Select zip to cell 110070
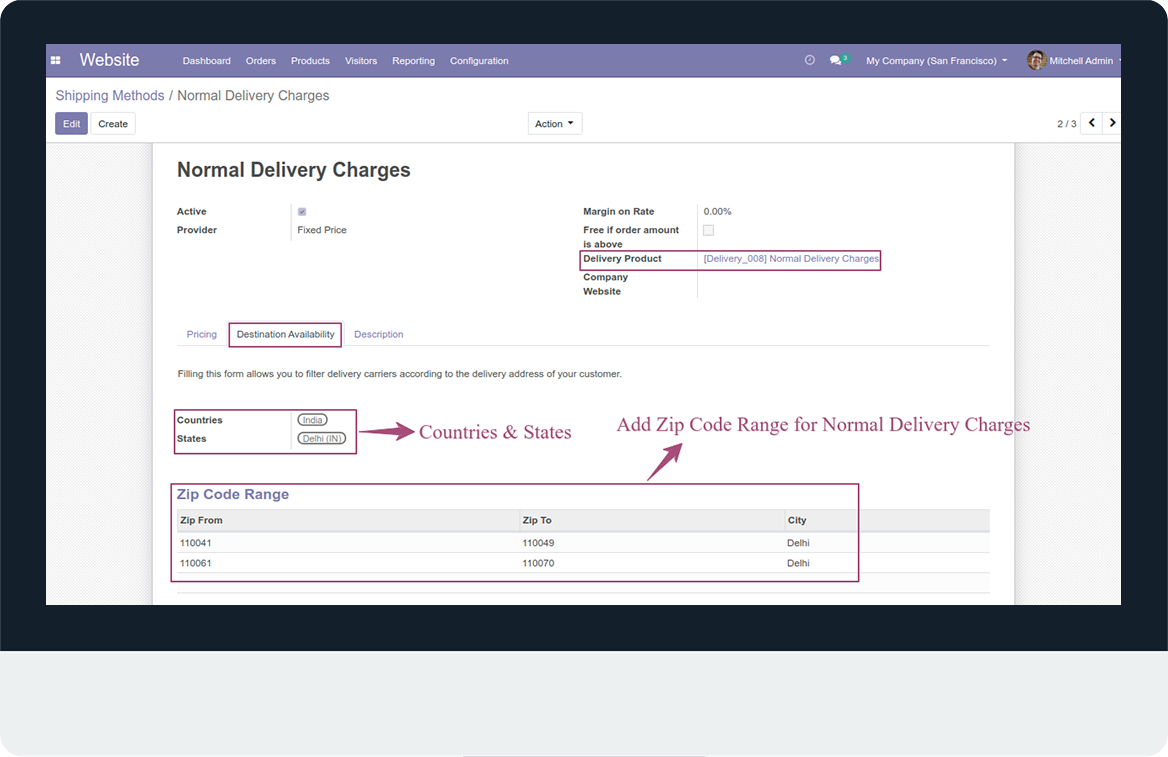Image resolution: width=1168 pixels, height=757 pixels. pos(539,563)
